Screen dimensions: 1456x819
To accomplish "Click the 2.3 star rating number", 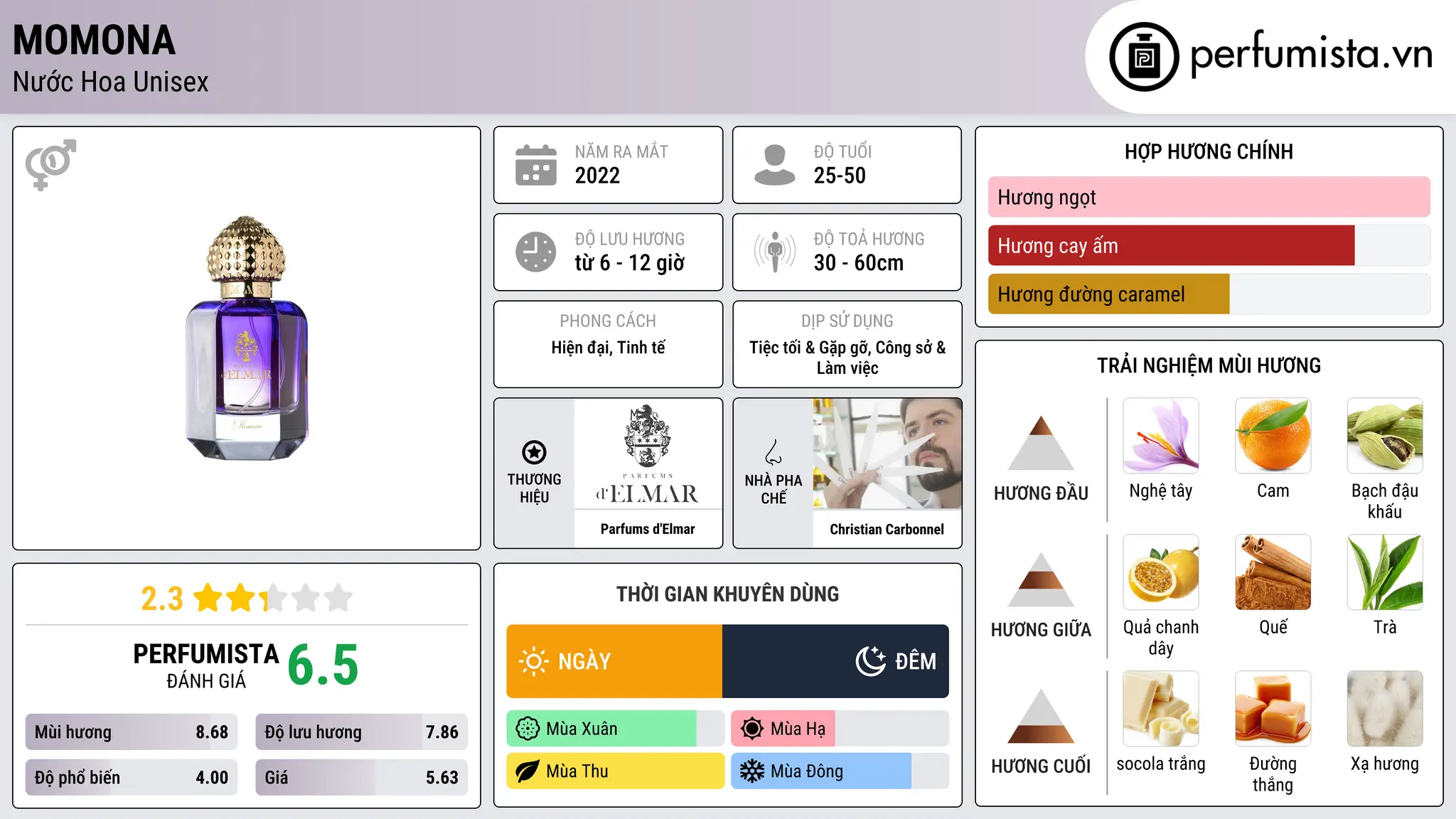I will [162, 599].
